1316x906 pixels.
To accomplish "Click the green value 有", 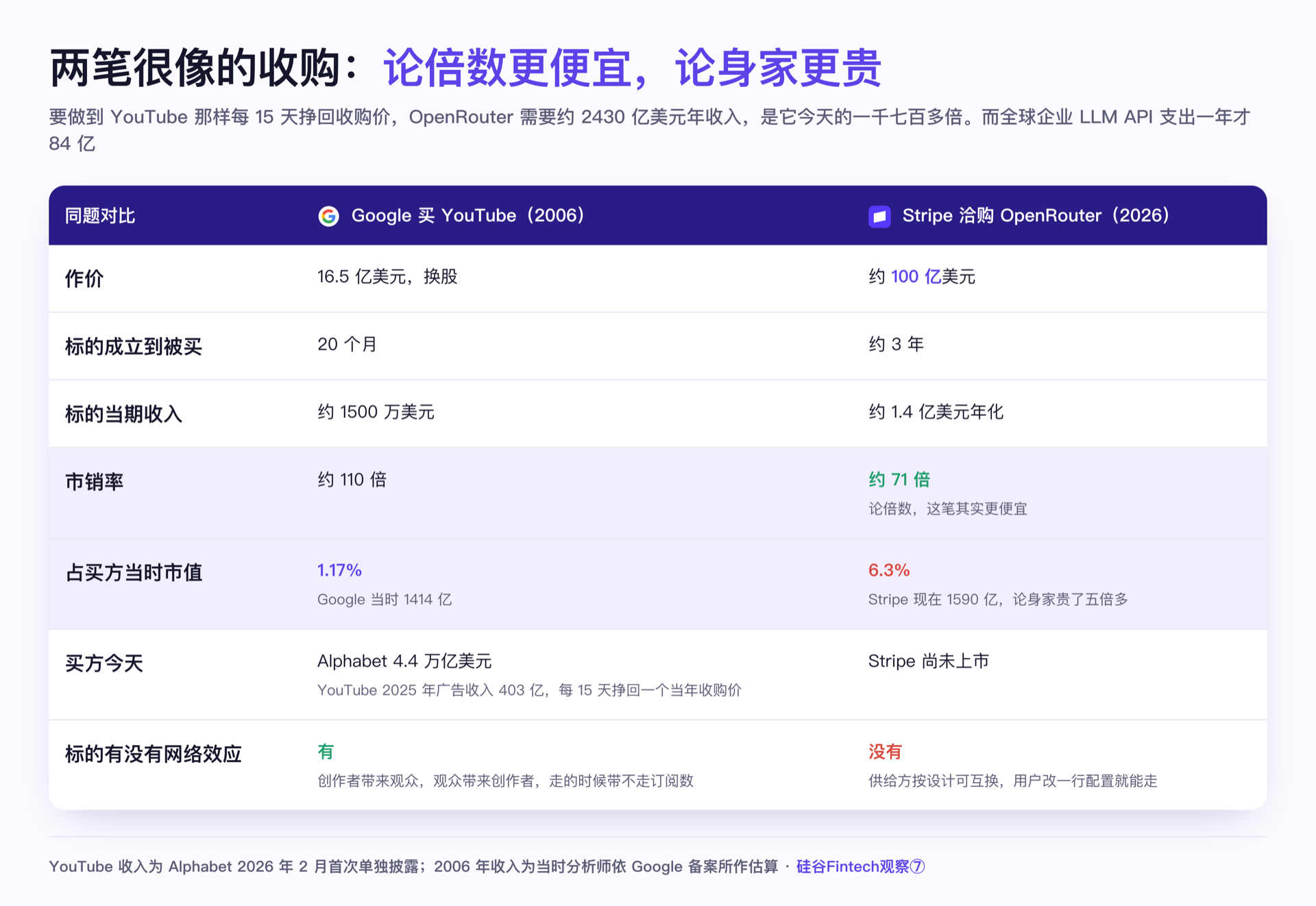I will [x=326, y=752].
